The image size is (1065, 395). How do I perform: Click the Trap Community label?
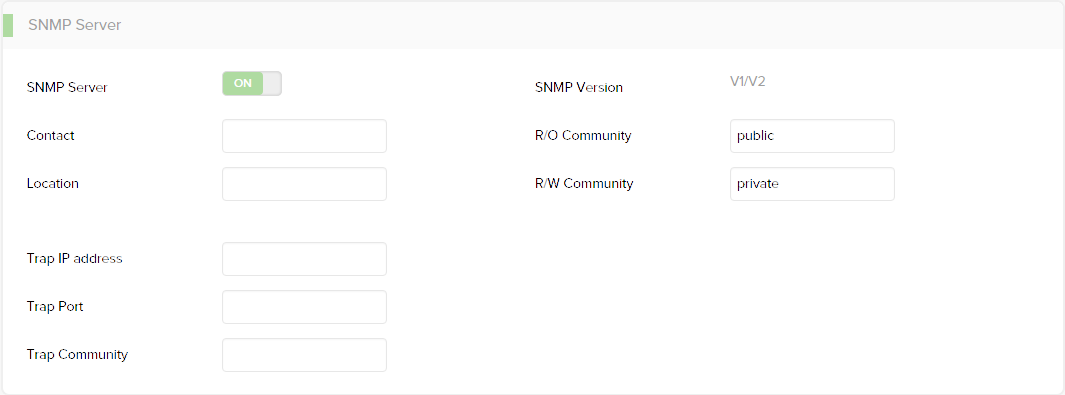coord(77,355)
